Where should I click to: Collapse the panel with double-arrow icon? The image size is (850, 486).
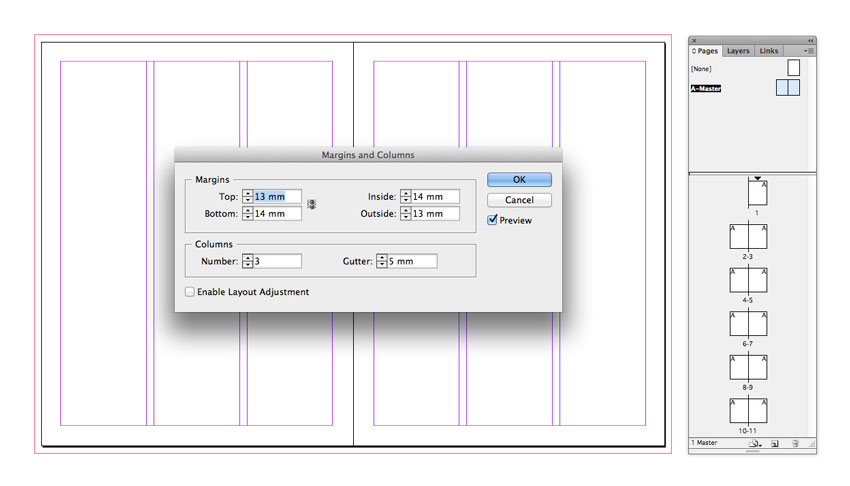point(810,40)
